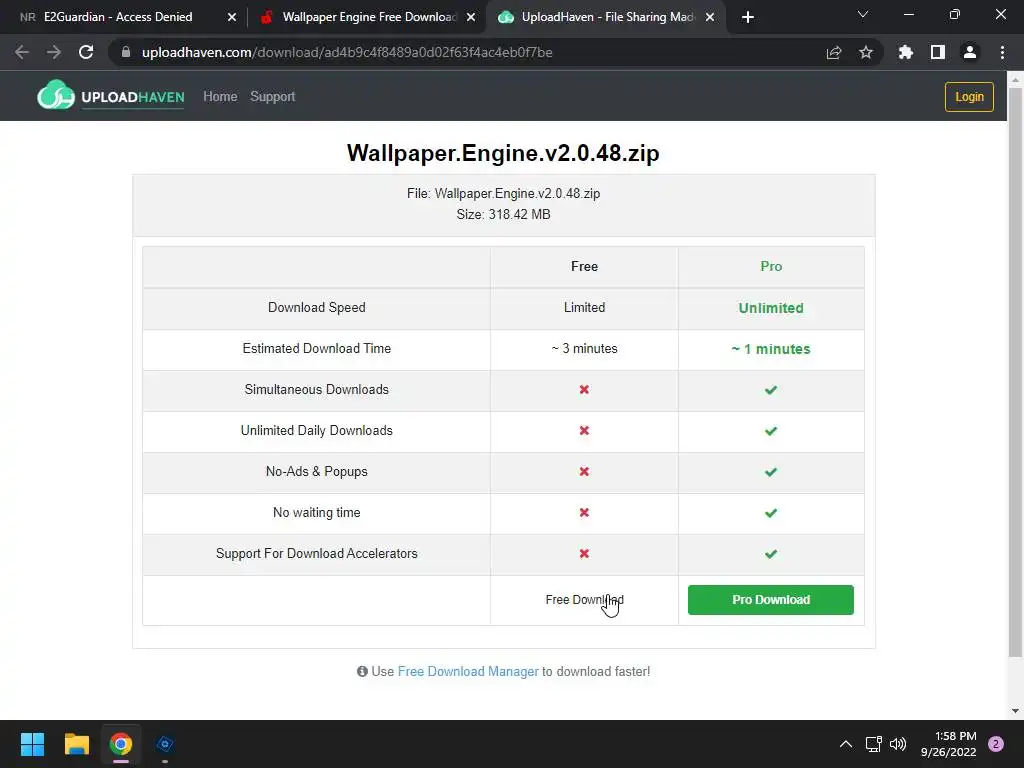The width and height of the screenshot is (1024, 768).
Task: Close the E2Guardian Access Denied tab
Action: 232,17
